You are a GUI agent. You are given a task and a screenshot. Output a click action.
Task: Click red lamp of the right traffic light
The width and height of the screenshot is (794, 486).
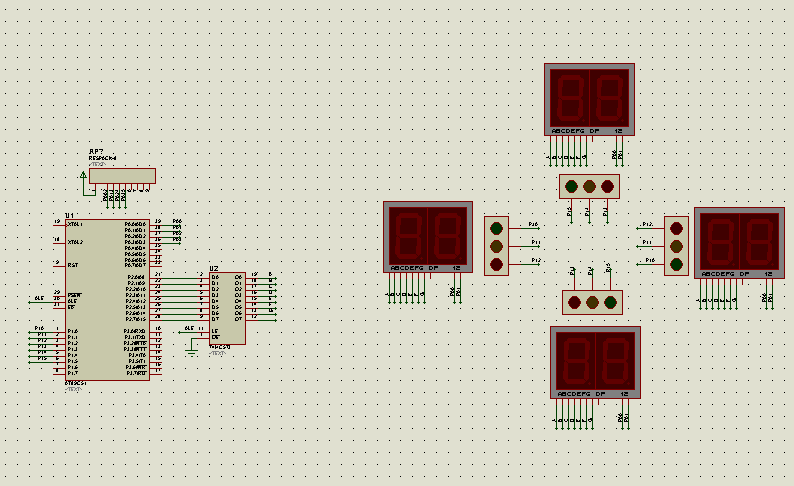coord(677,228)
